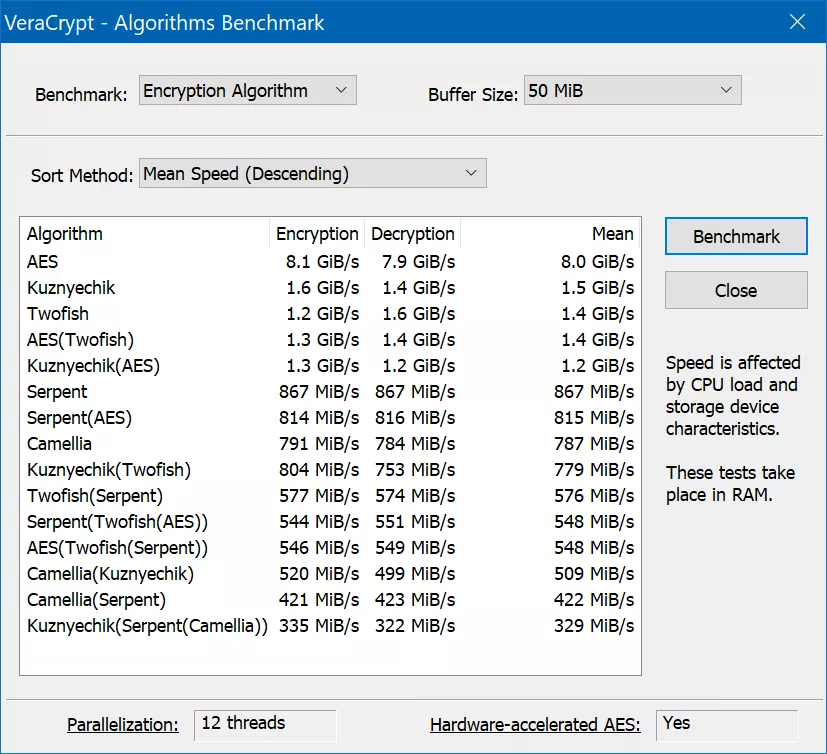Click the 8.0 GiB/s AES mean value
Screen dimensions: 827x754
[x=597, y=262]
